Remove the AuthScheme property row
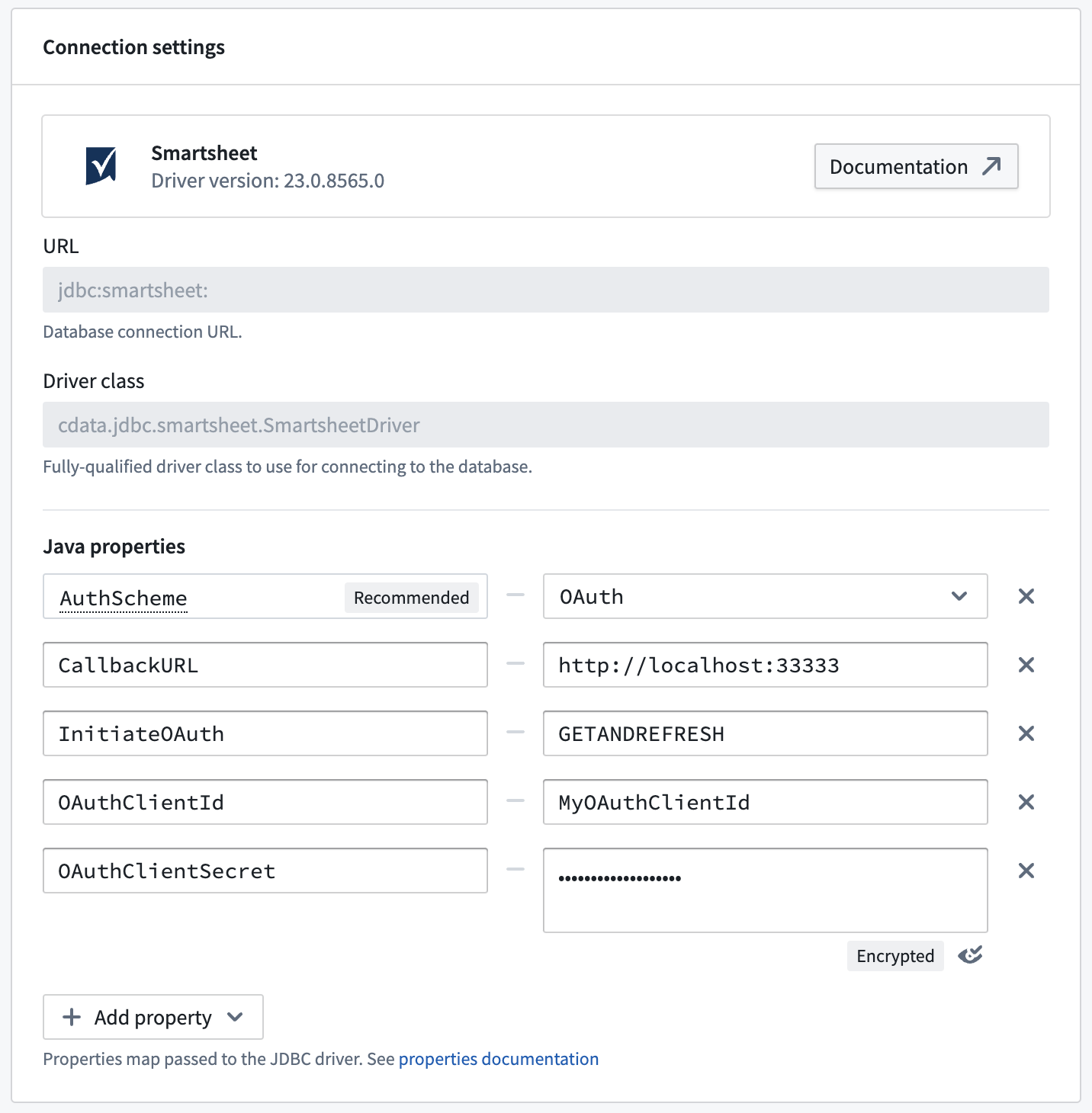 pyautogui.click(x=1026, y=596)
